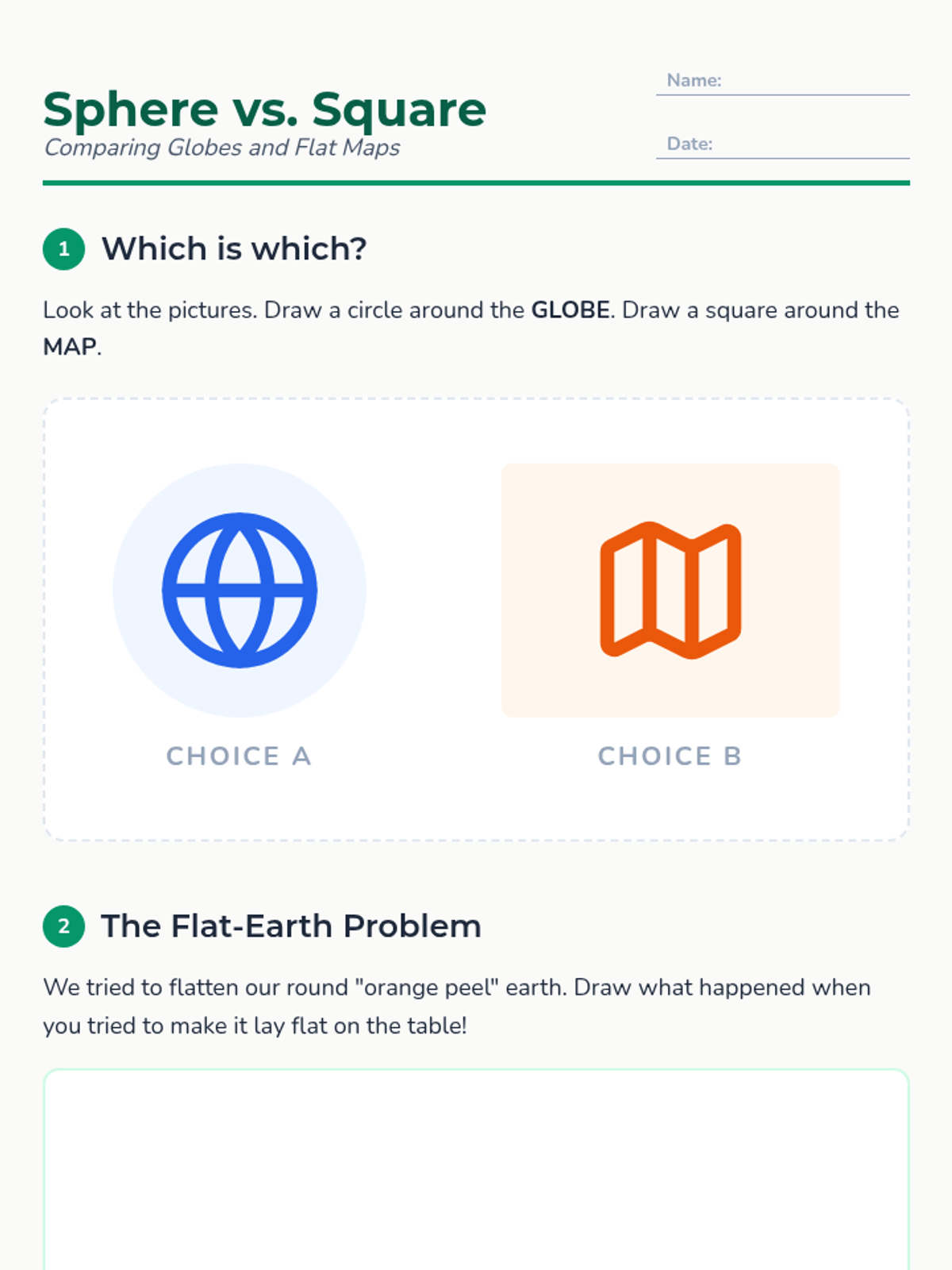The image size is (952, 1270).
Task: Click the Comparing Globes and Flat Maps subtitle
Action: tap(222, 148)
